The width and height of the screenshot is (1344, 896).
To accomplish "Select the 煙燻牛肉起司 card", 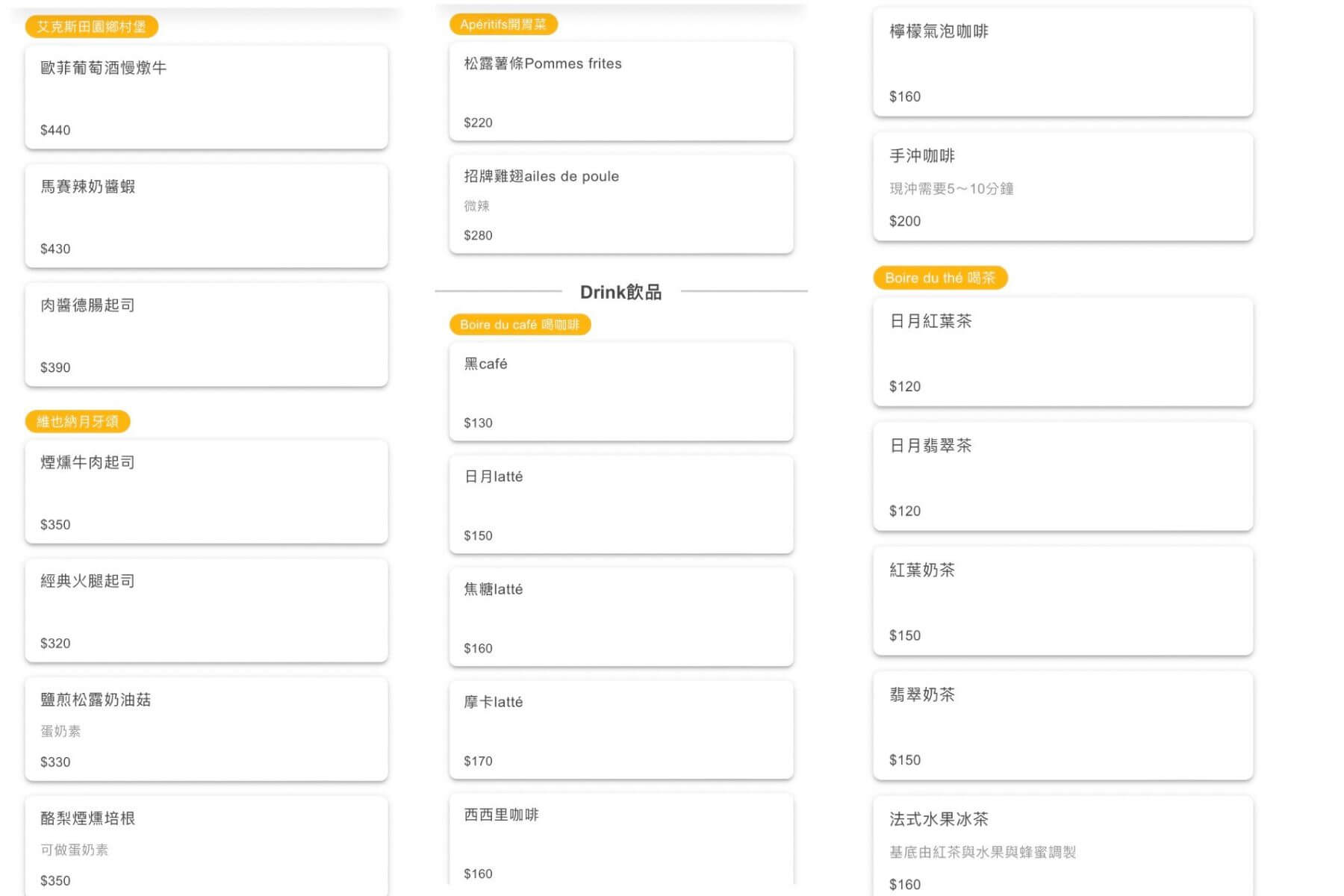I will click(x=206, y=492).
